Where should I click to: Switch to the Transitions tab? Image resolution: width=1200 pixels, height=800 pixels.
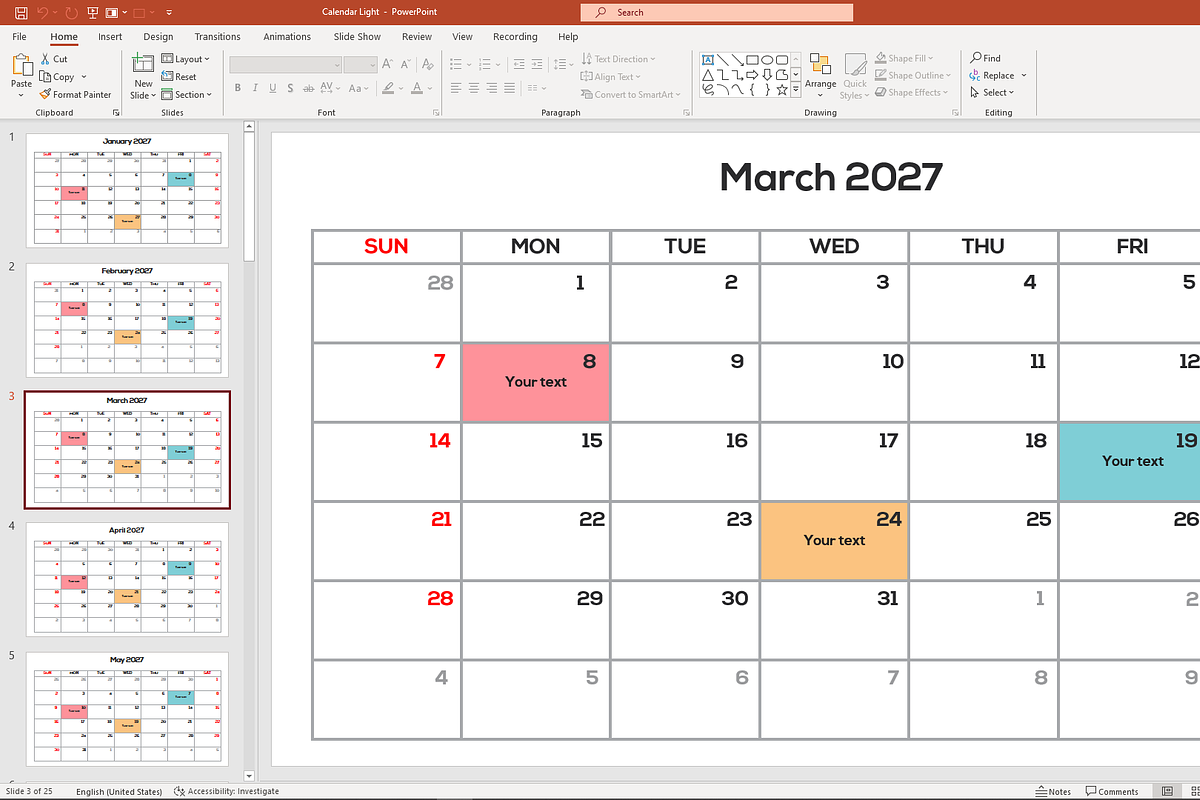tap(217, 37)
